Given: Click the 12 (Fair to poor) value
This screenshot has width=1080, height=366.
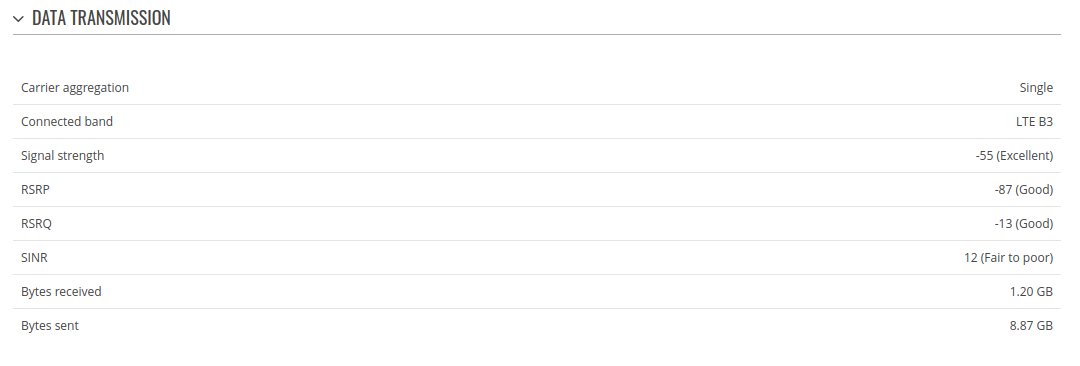Looking at the screenshot, I should point(1008,258).
